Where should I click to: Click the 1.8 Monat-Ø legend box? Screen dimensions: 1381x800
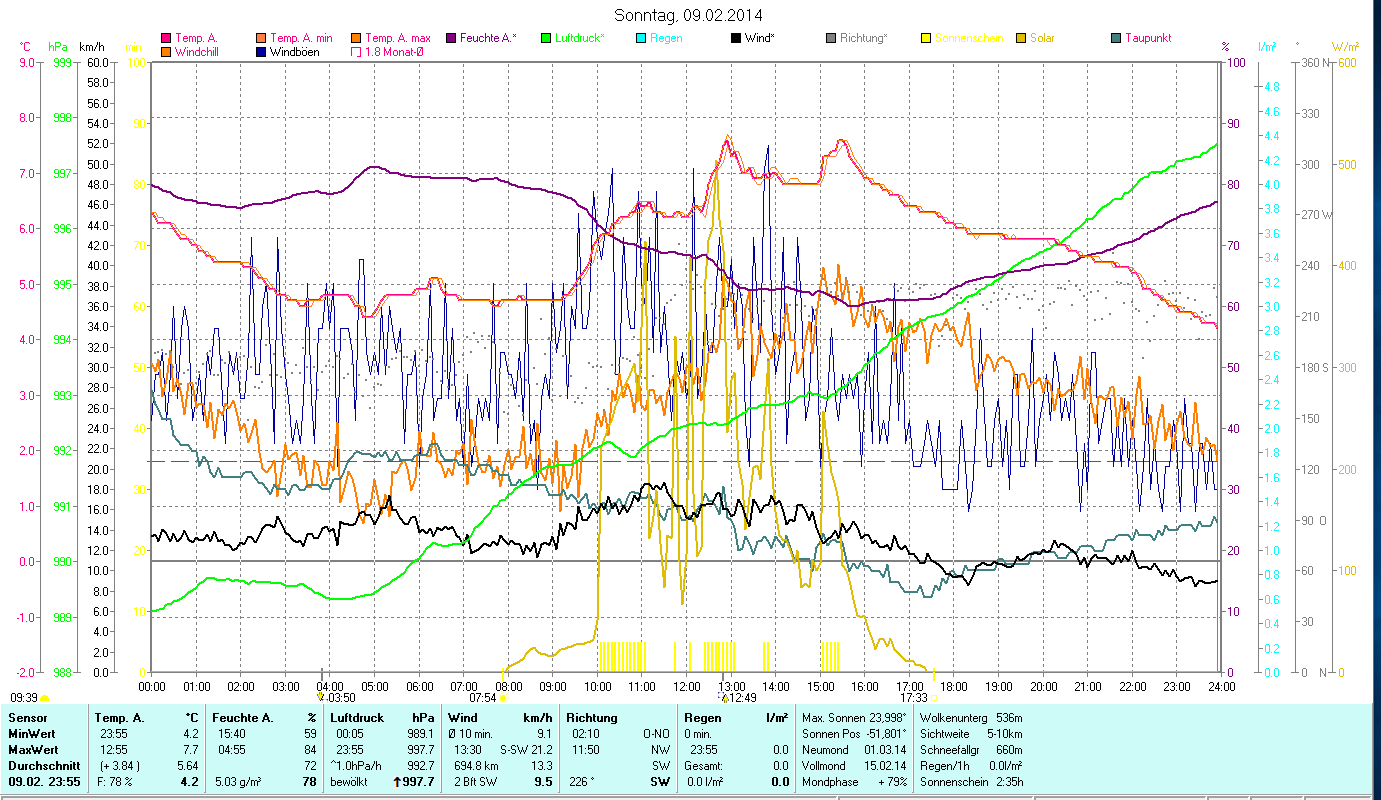pyautogui.click(x=355, y=51)
